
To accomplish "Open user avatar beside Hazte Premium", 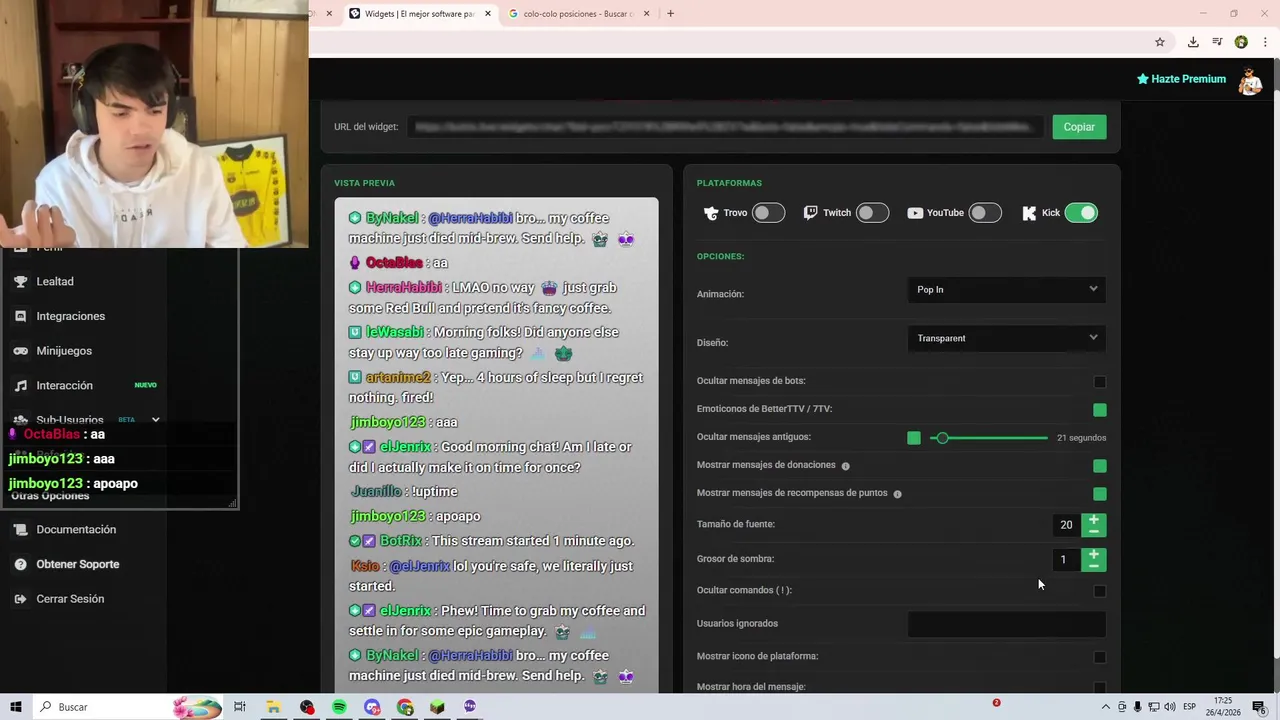I will (1250, 80).
